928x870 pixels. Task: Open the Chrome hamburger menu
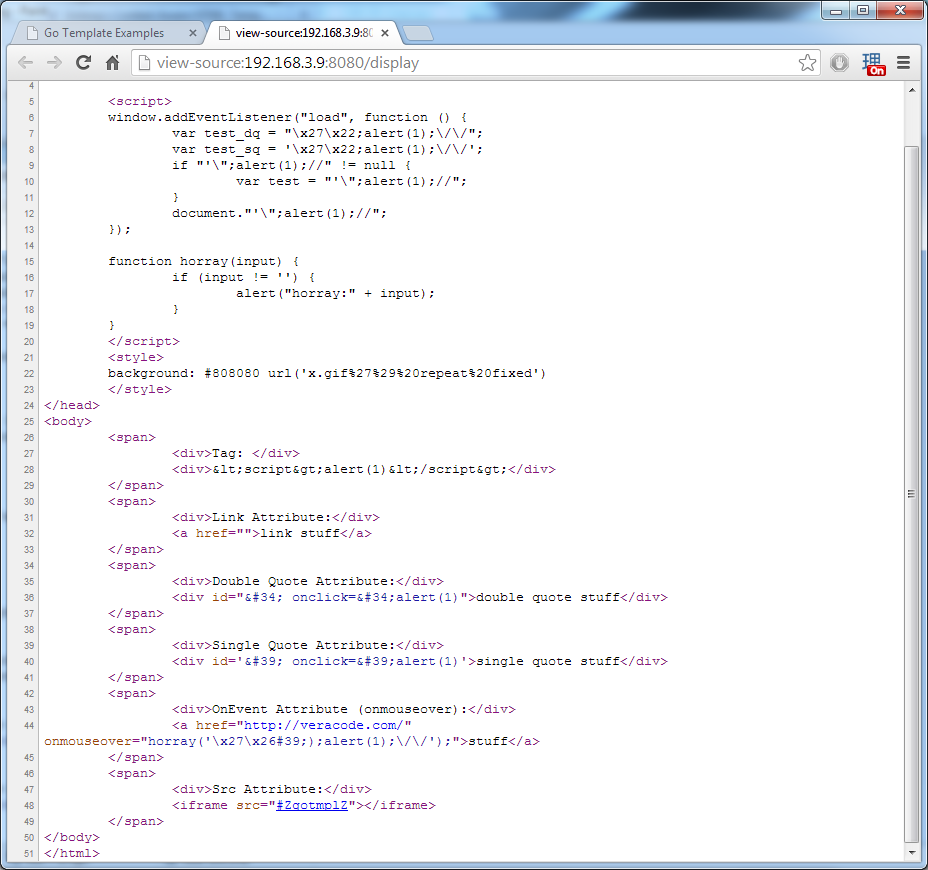pos(903,63)
